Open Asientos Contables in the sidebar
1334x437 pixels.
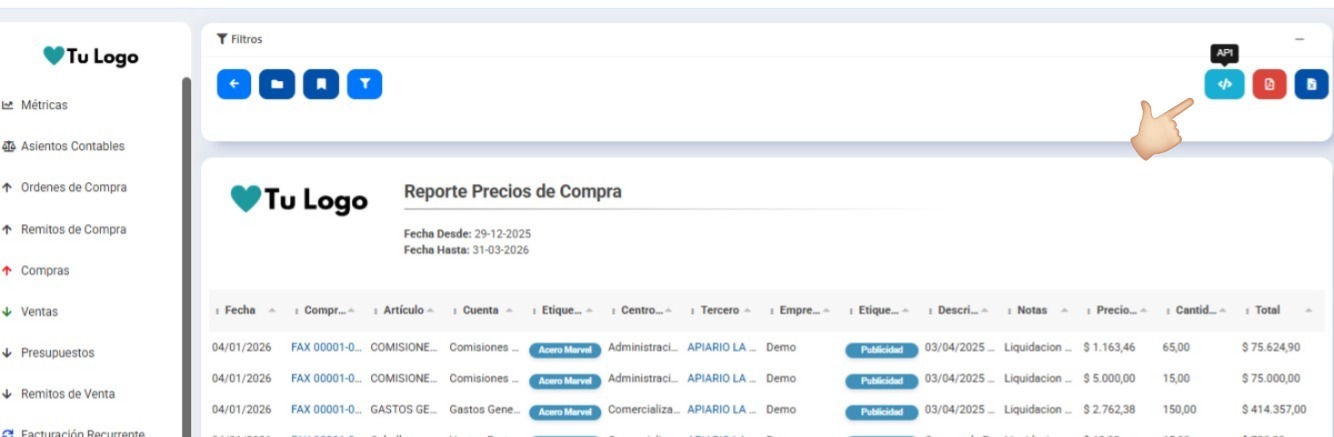click(x=63, y=146)
